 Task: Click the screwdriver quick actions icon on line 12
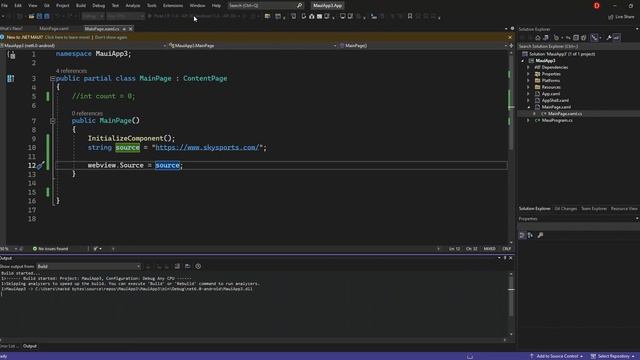[40, 165]
